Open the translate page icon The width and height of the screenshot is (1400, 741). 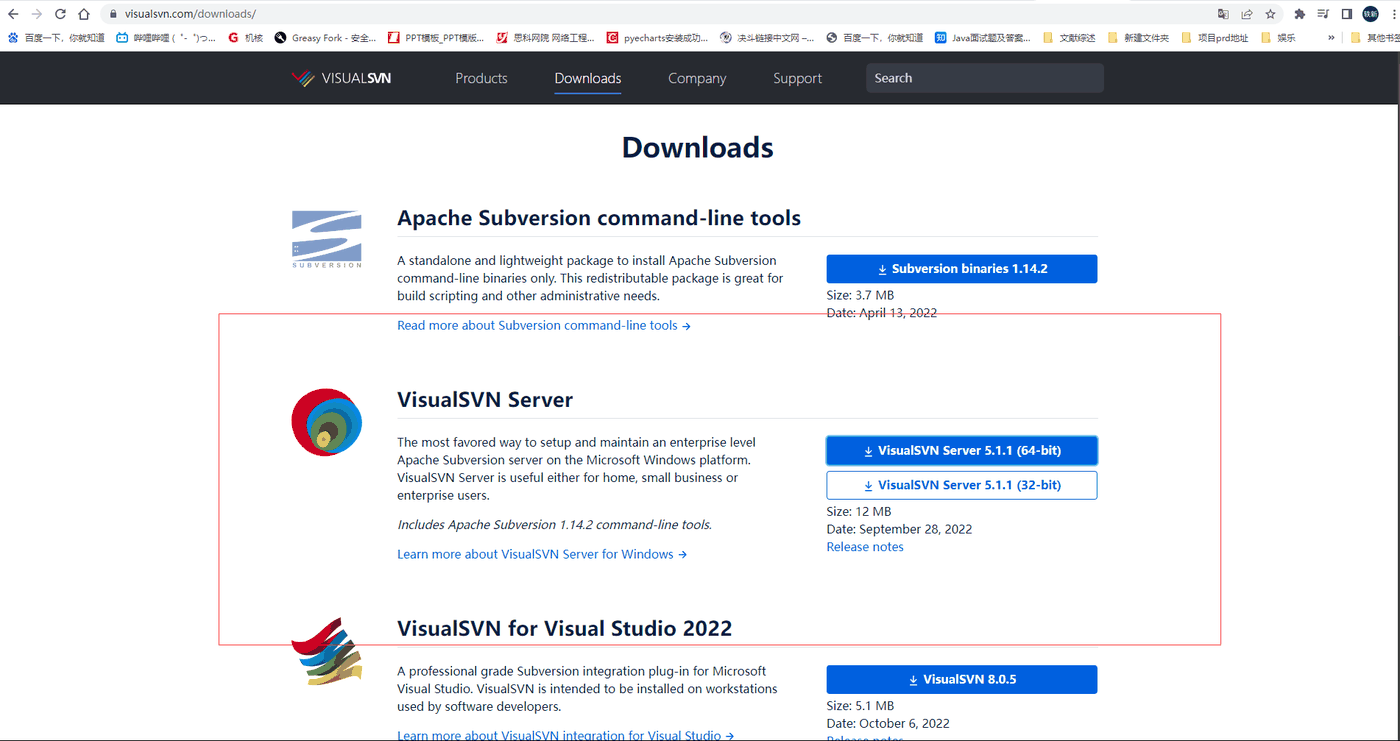[1223, 14]
